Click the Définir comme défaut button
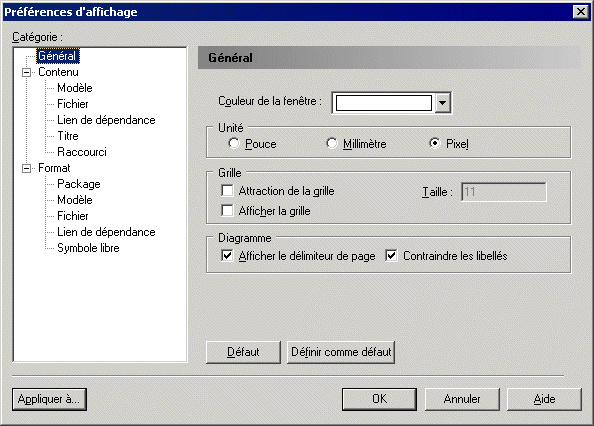The height and width of the screenshot is (426, 594). click(x=341, y=352)
